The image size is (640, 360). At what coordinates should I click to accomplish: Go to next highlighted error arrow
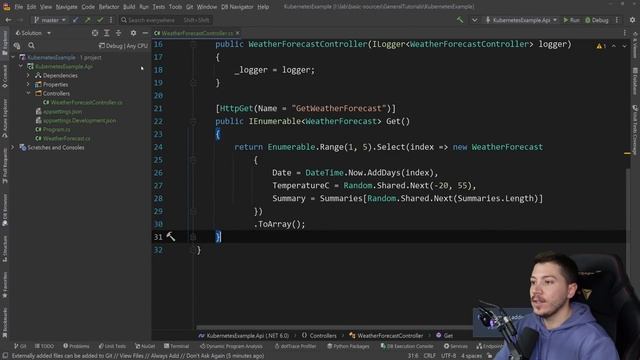624,46
